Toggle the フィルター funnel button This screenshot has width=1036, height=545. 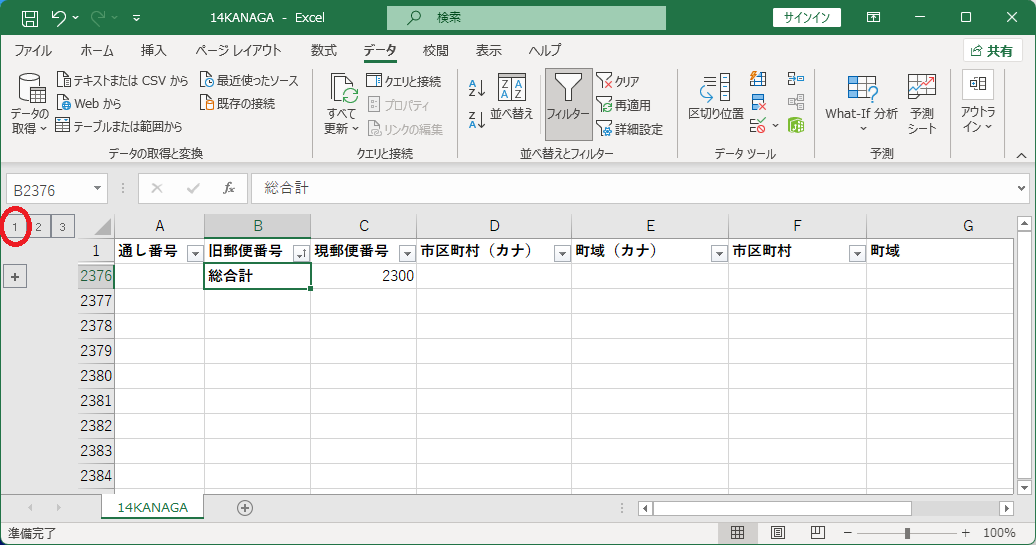point(568,104)
